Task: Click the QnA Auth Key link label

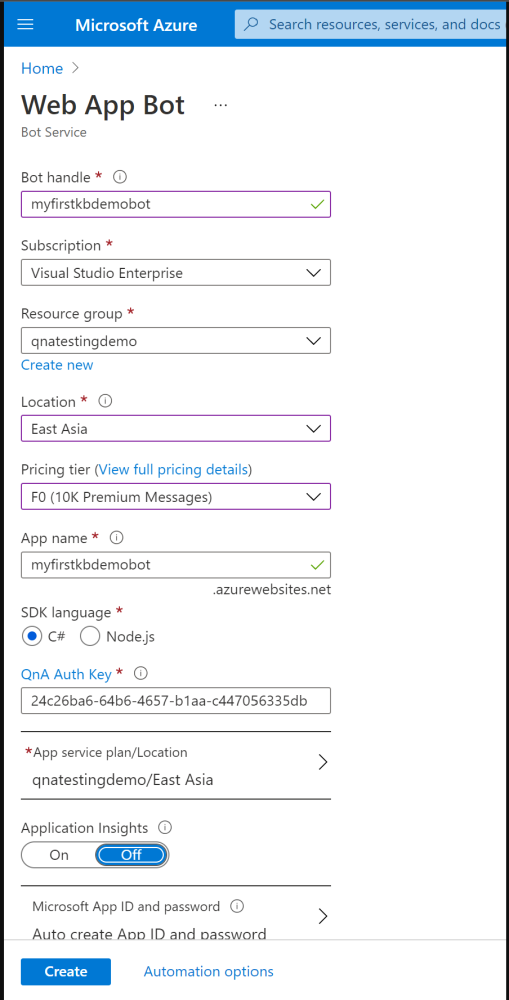Action: 66,673
